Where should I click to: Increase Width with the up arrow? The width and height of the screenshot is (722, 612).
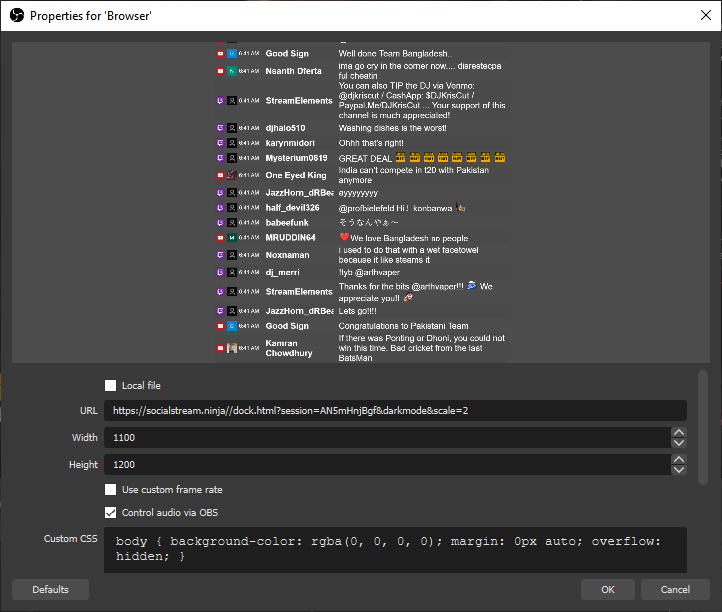(679, 433)
